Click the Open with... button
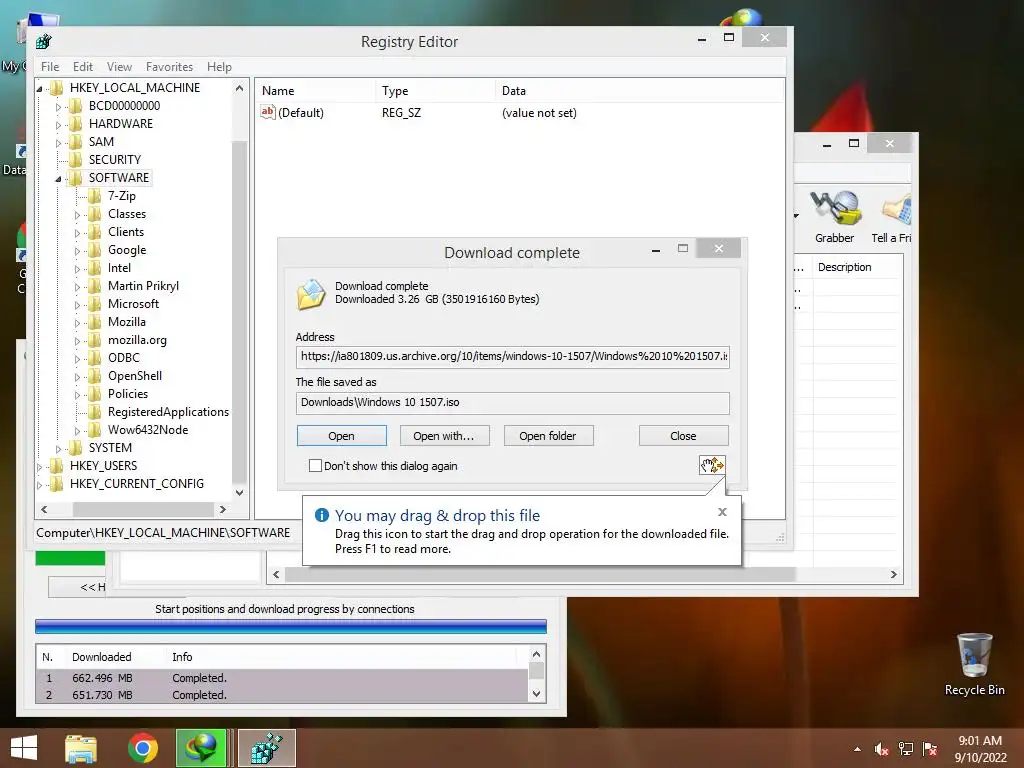 click(x=443, y=436)
